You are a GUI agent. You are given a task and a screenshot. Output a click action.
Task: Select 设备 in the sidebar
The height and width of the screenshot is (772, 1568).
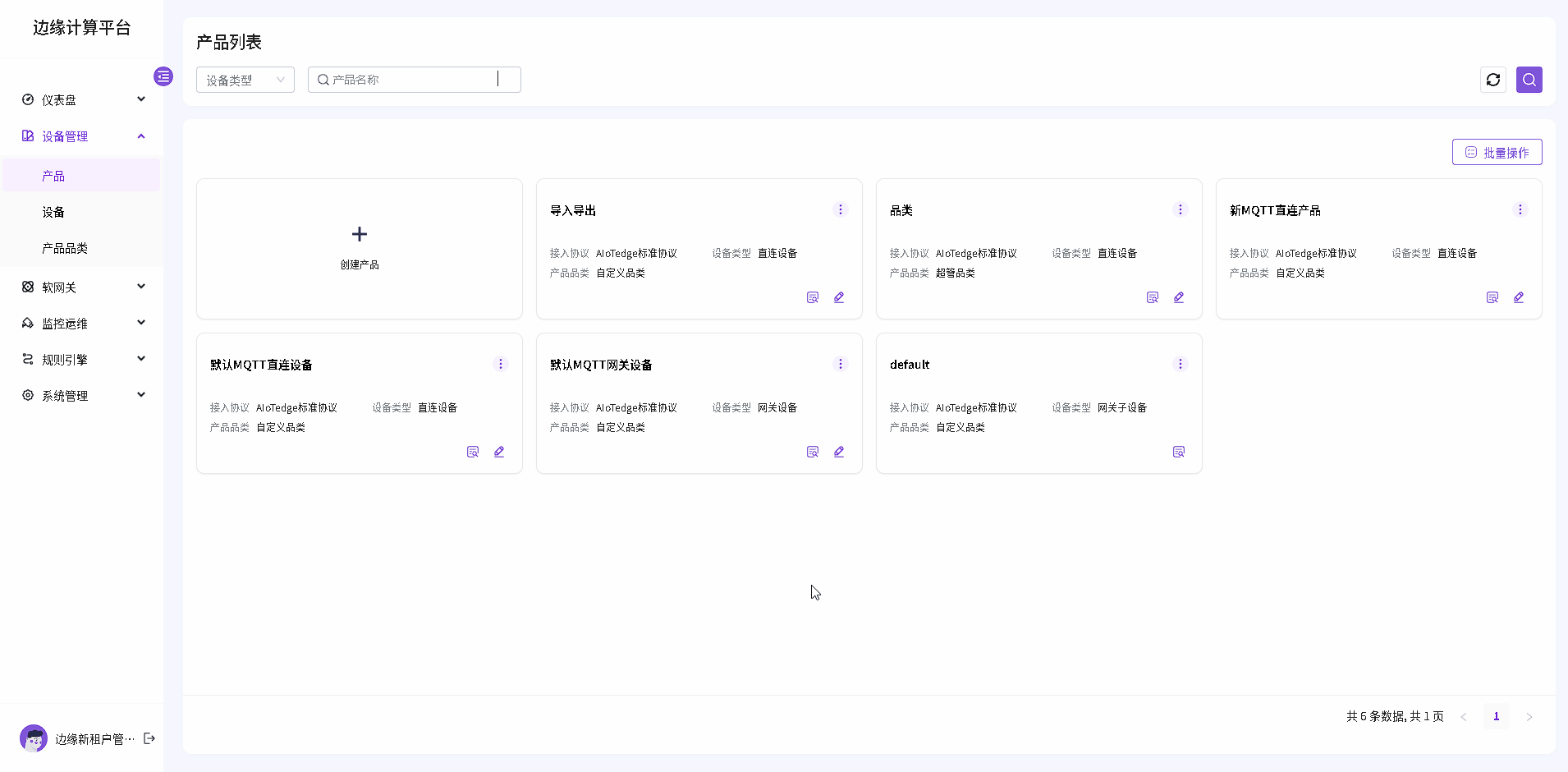(53, 212)
